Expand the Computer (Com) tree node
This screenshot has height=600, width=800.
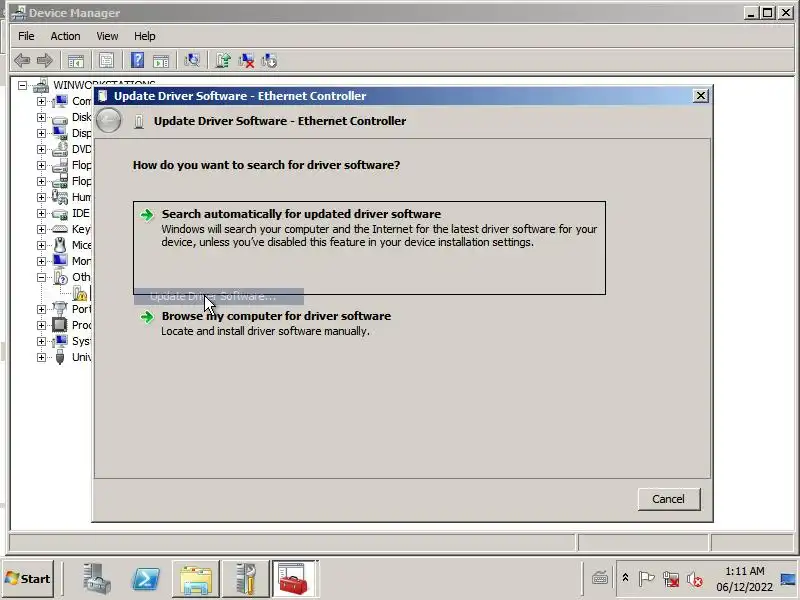click(41, 101)
